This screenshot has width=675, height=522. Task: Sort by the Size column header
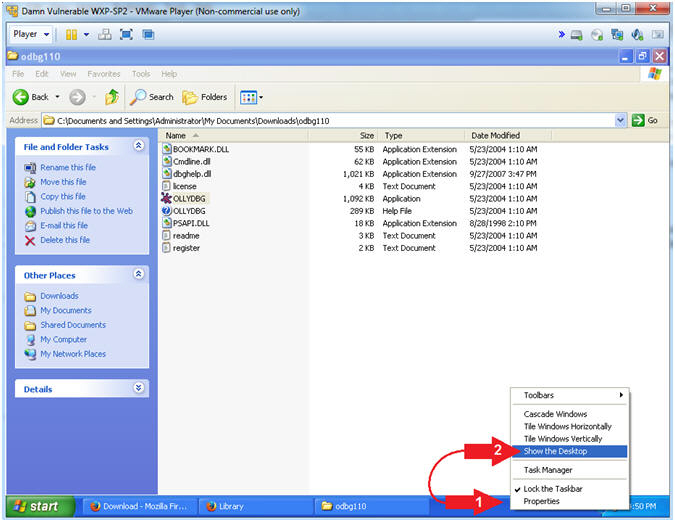(x=343, y=136)
